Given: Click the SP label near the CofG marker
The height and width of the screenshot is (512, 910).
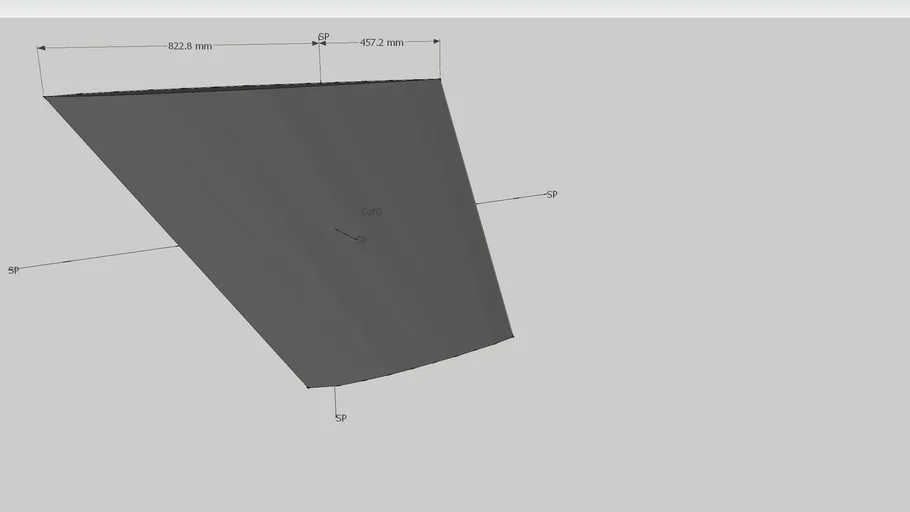Looking at the screenshot, I should tap(361, 240).
